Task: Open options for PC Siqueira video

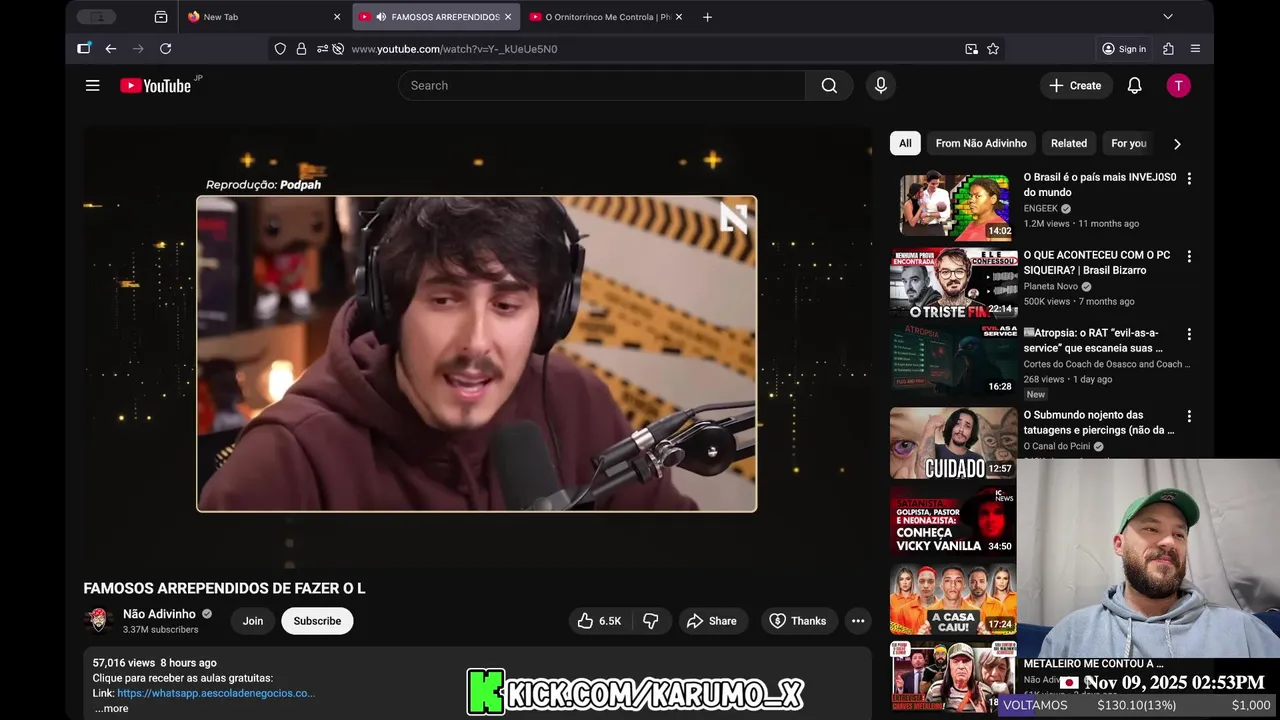Action: [x=1189, y=256]
